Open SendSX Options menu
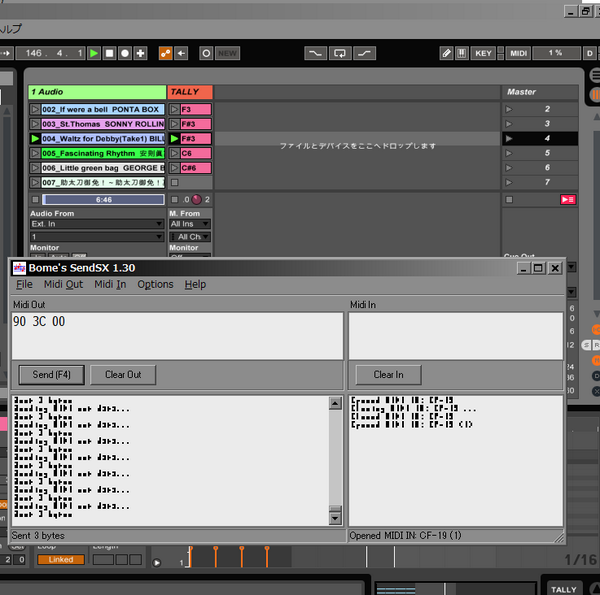Screen dimensions: 600x595 155,284
